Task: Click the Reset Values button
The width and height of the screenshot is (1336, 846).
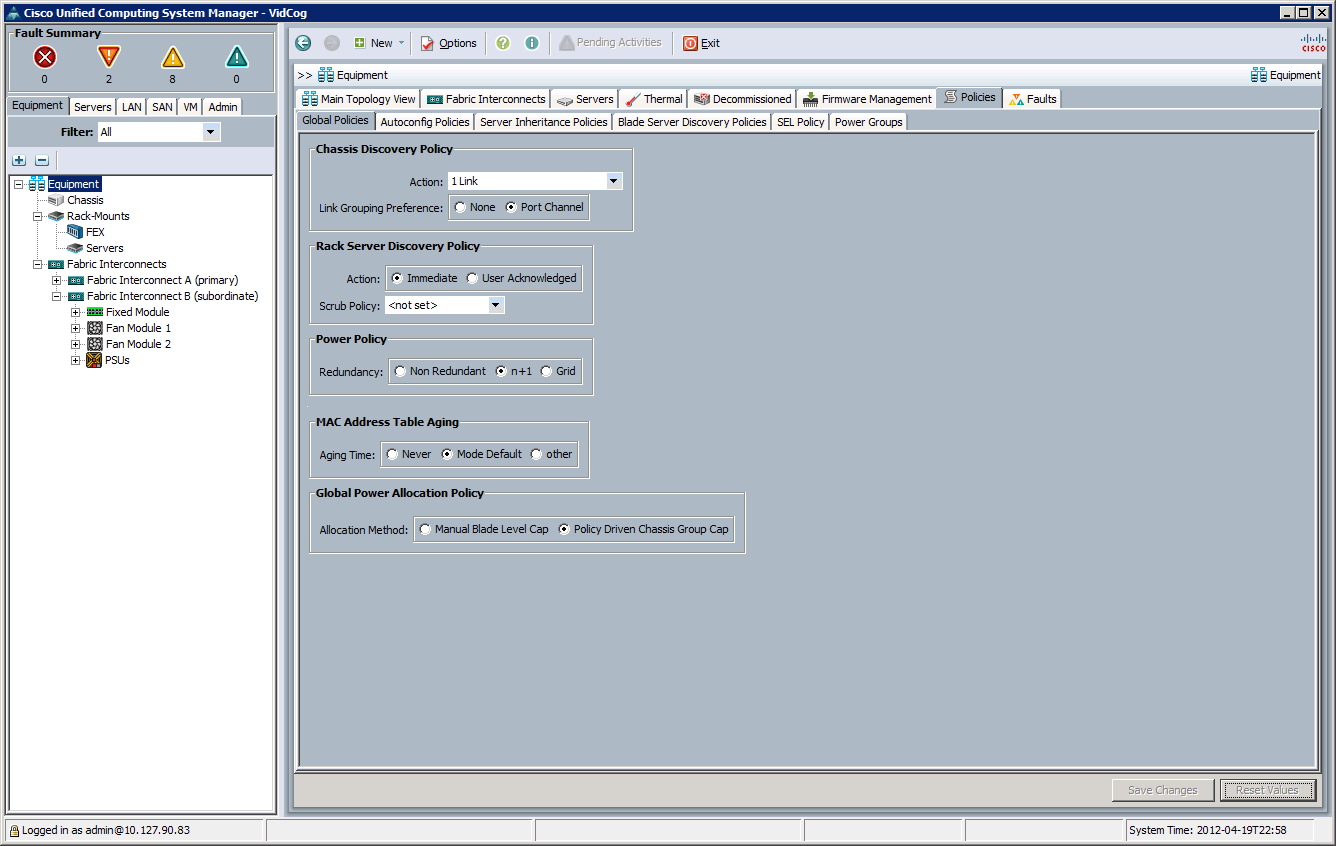Action: pos(1268,790)
